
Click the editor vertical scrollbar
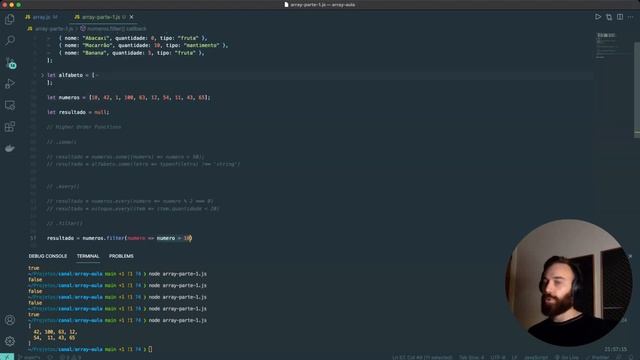coord(637,89)
